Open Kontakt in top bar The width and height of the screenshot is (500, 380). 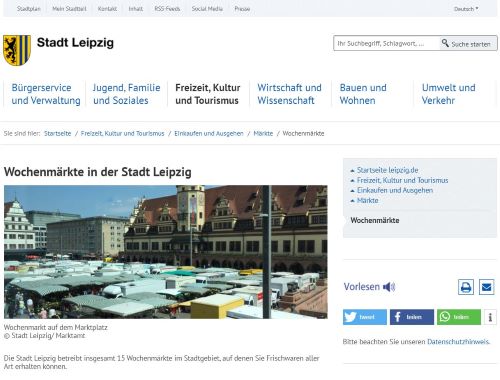(x=107, y=9)
